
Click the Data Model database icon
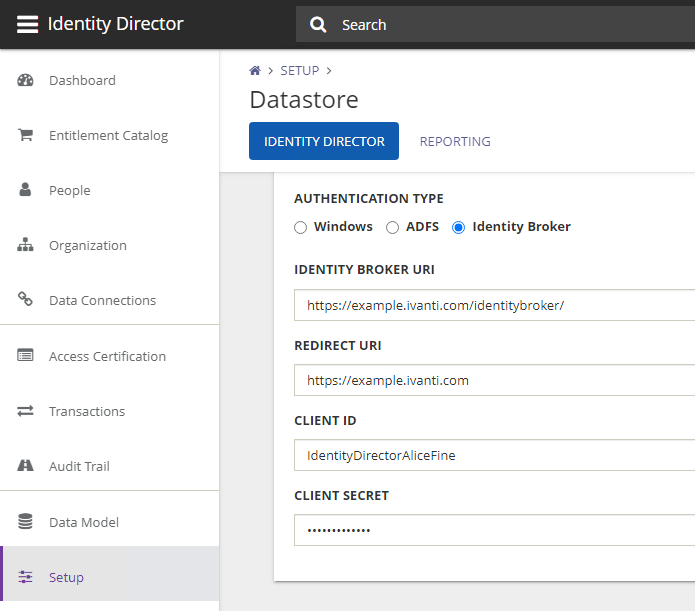[x=26, y=522]
